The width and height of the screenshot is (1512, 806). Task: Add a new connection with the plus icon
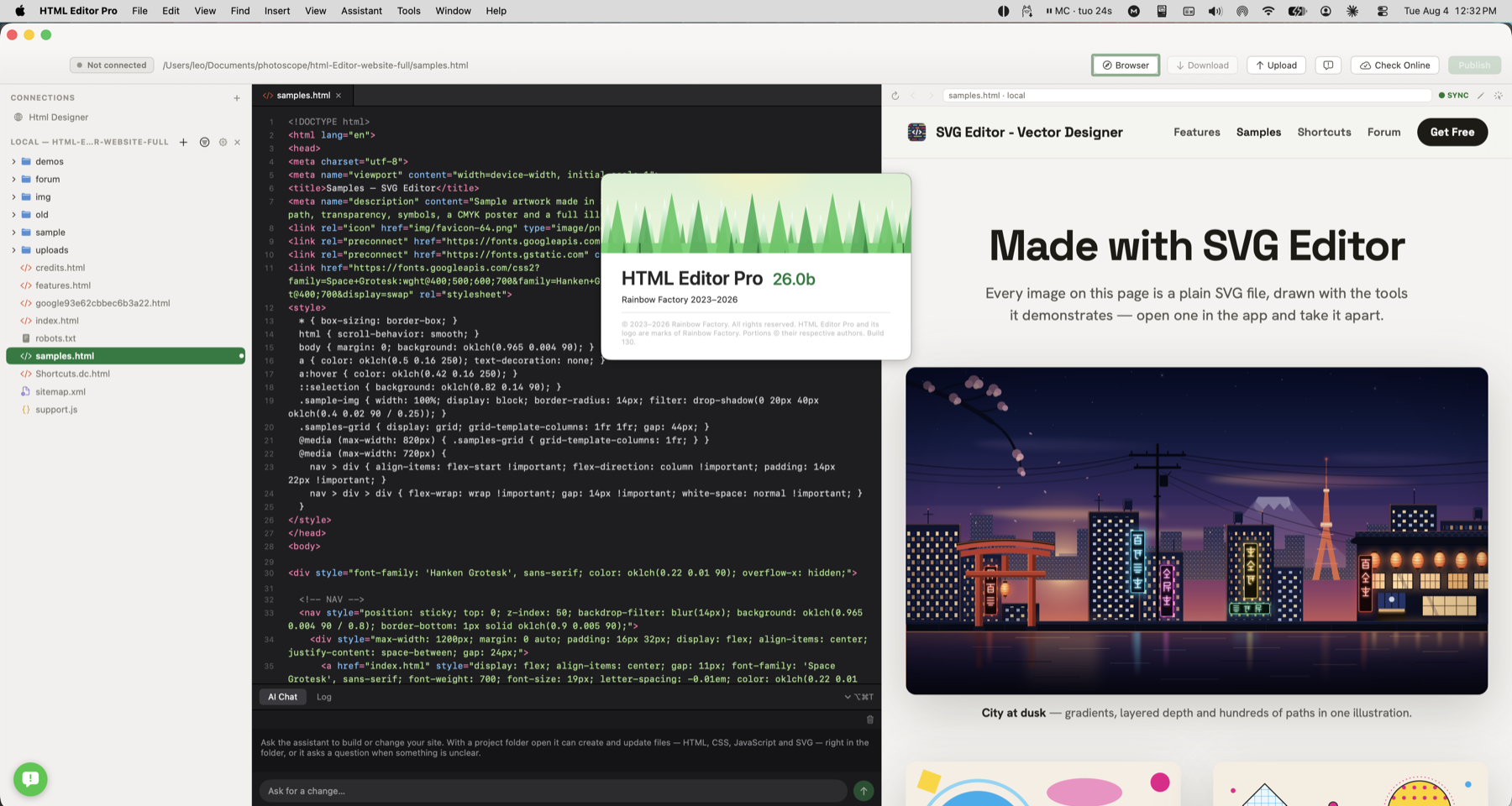[237, 98]
